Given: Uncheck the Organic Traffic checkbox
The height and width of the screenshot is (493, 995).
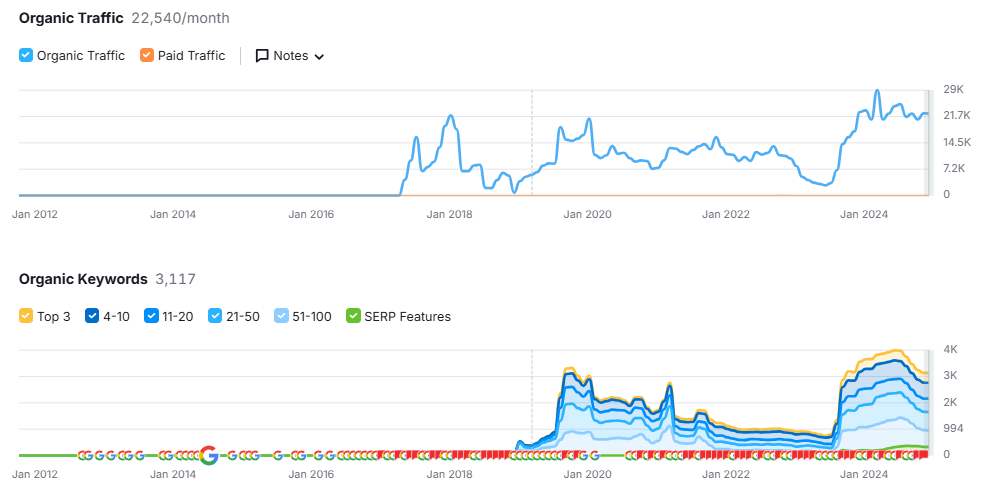Looking at the screenshot, I should coord(26,56).
